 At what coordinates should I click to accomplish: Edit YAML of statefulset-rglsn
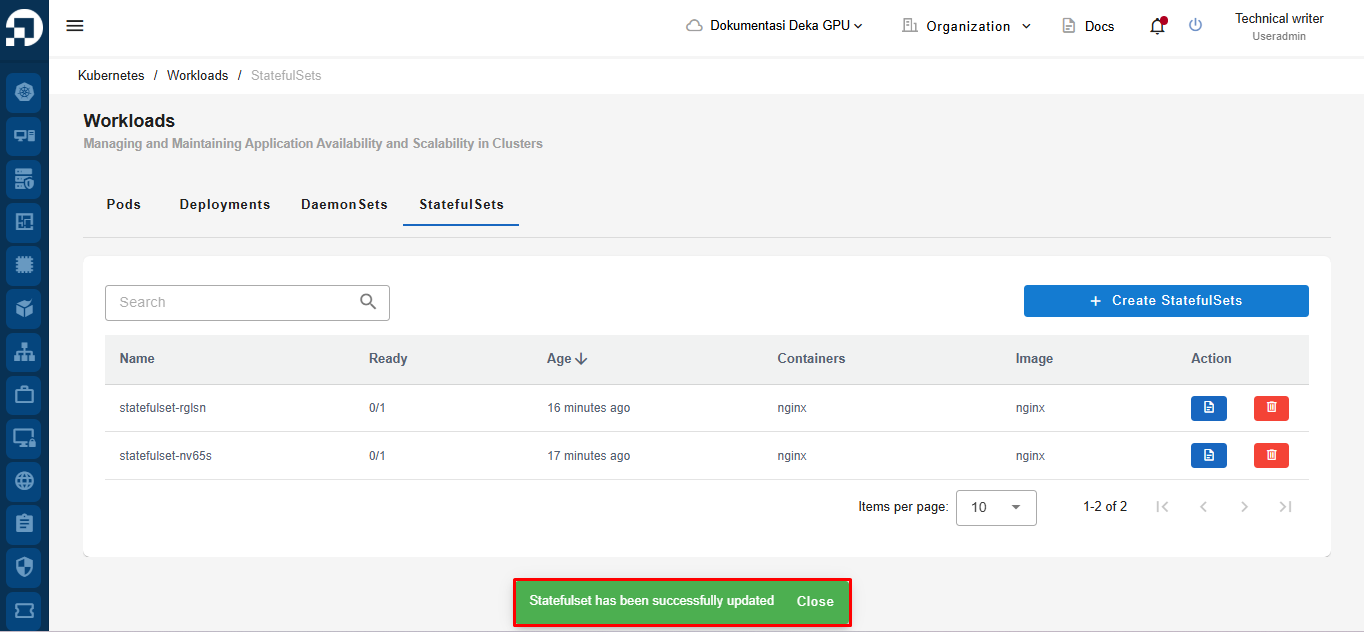(1208, 408)
